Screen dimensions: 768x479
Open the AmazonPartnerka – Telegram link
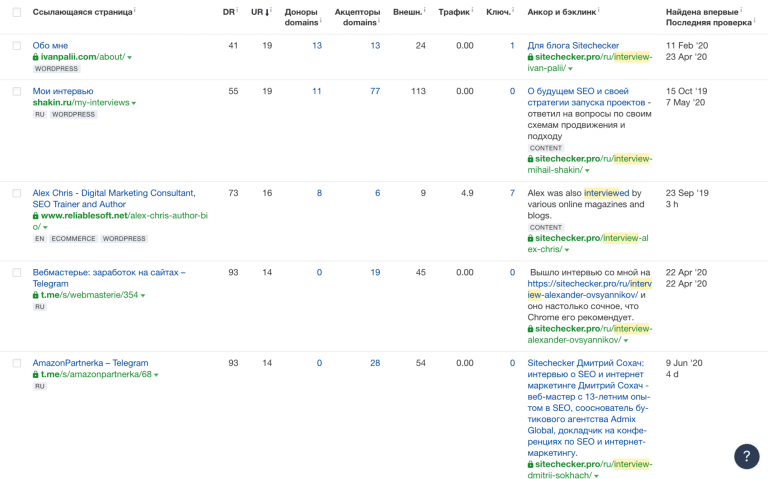click(90, 363)
